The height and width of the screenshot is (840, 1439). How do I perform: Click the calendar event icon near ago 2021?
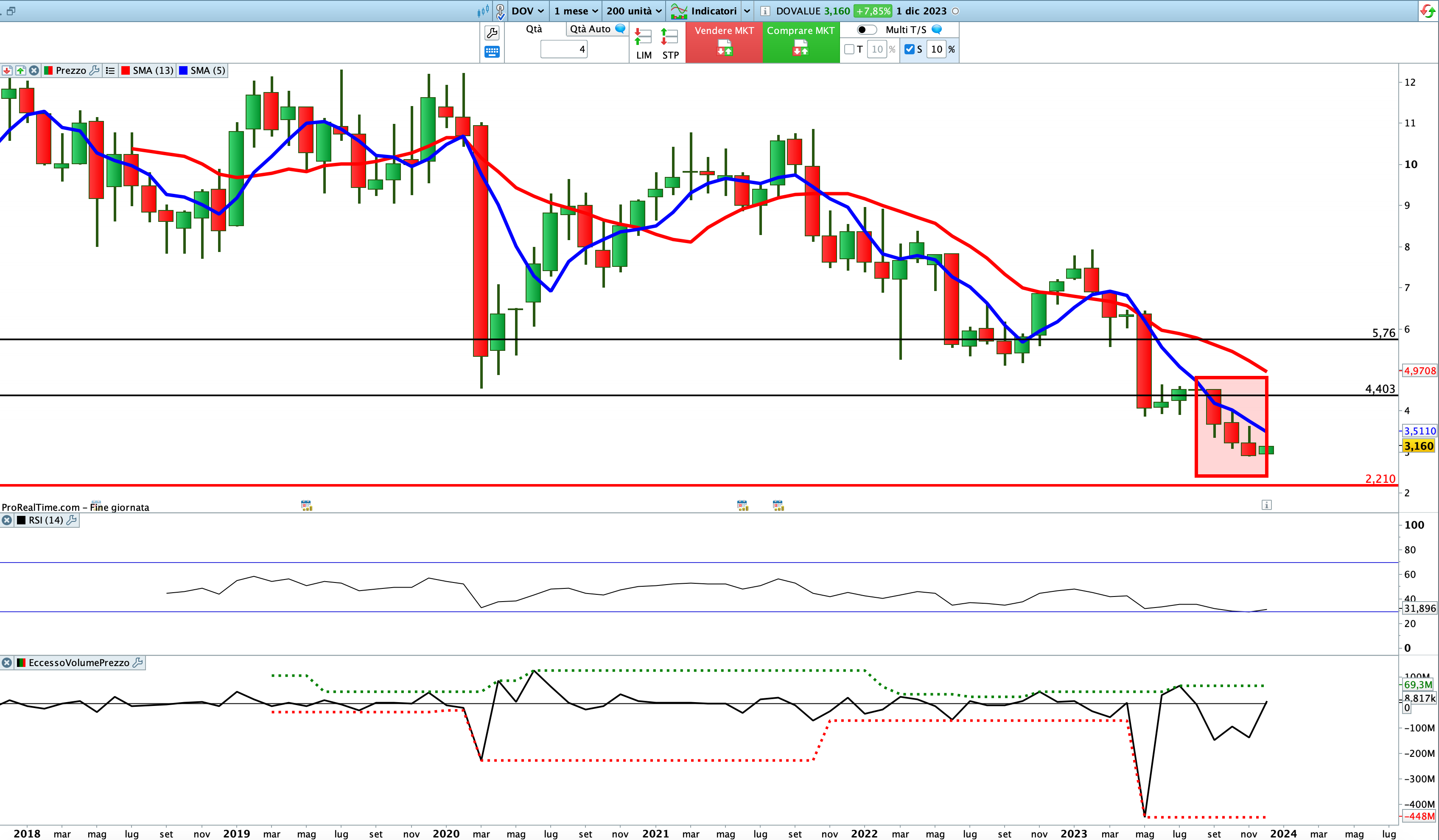(778, 505)
